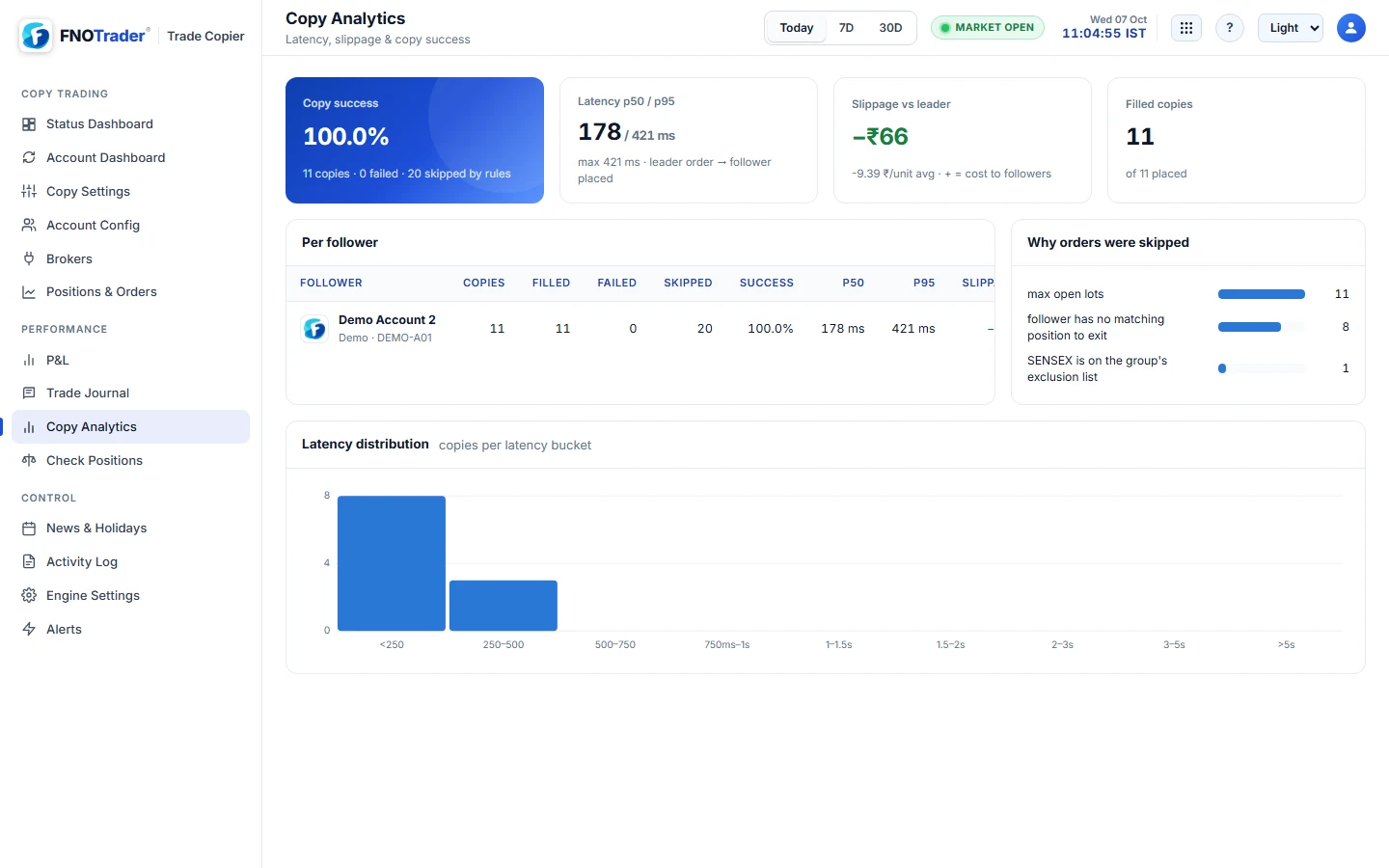Sort by the P95 column header

924,283
